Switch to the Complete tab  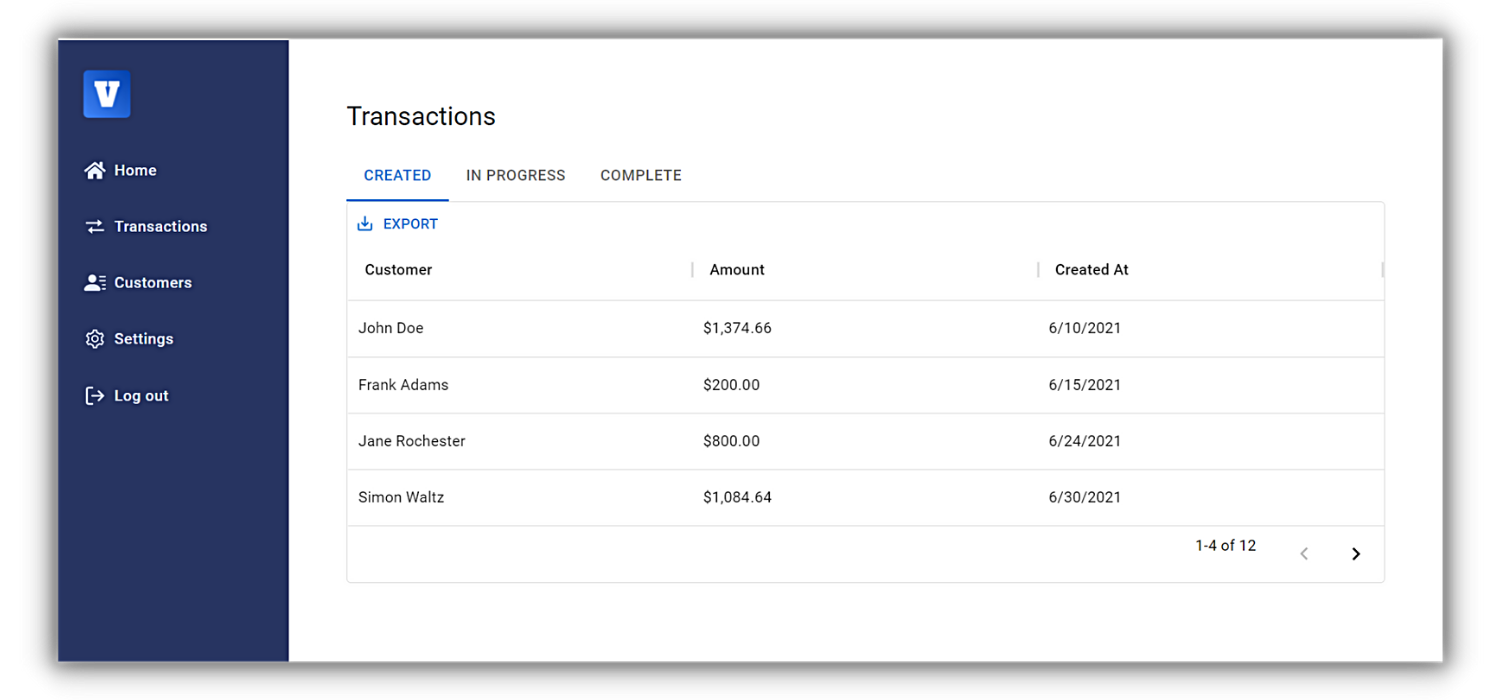[641, 175]
